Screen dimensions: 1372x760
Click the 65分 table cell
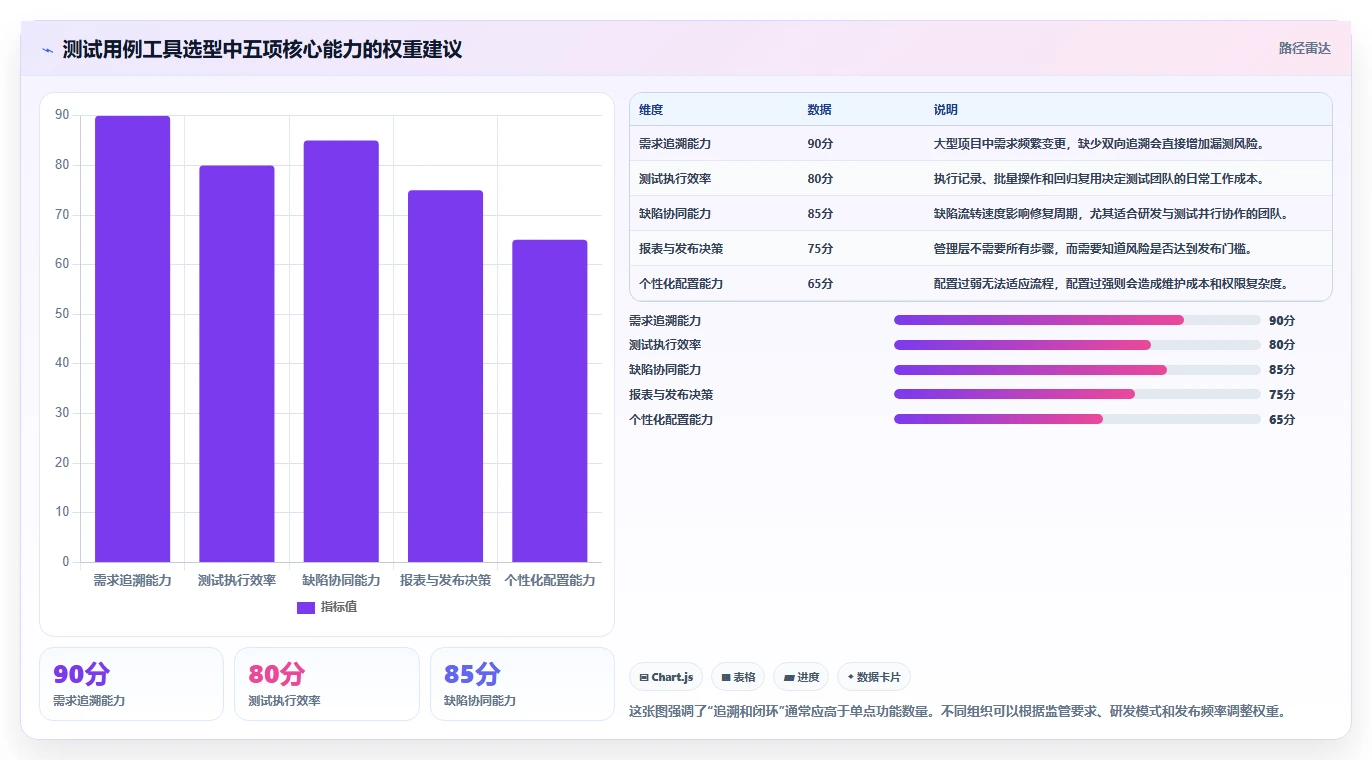pyautogui.click(x=820, y=284)
